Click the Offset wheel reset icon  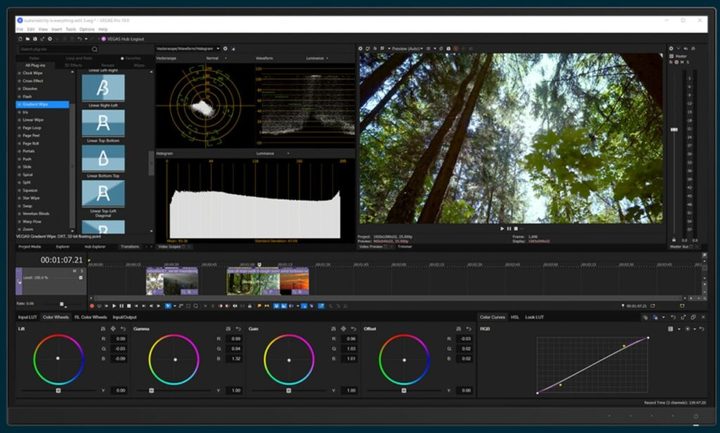(x=468, y=329)
